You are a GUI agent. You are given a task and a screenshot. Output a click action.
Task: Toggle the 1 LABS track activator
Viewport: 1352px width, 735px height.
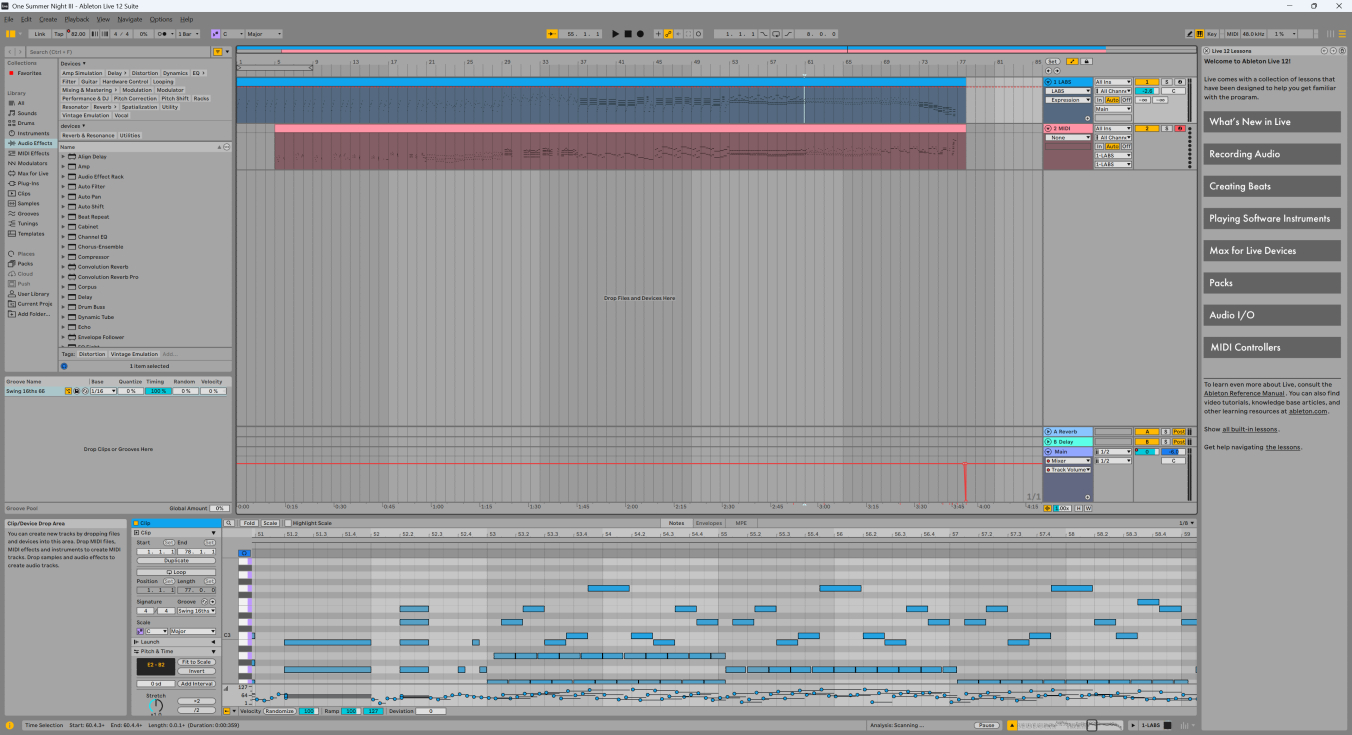(x=1146, y=82)
